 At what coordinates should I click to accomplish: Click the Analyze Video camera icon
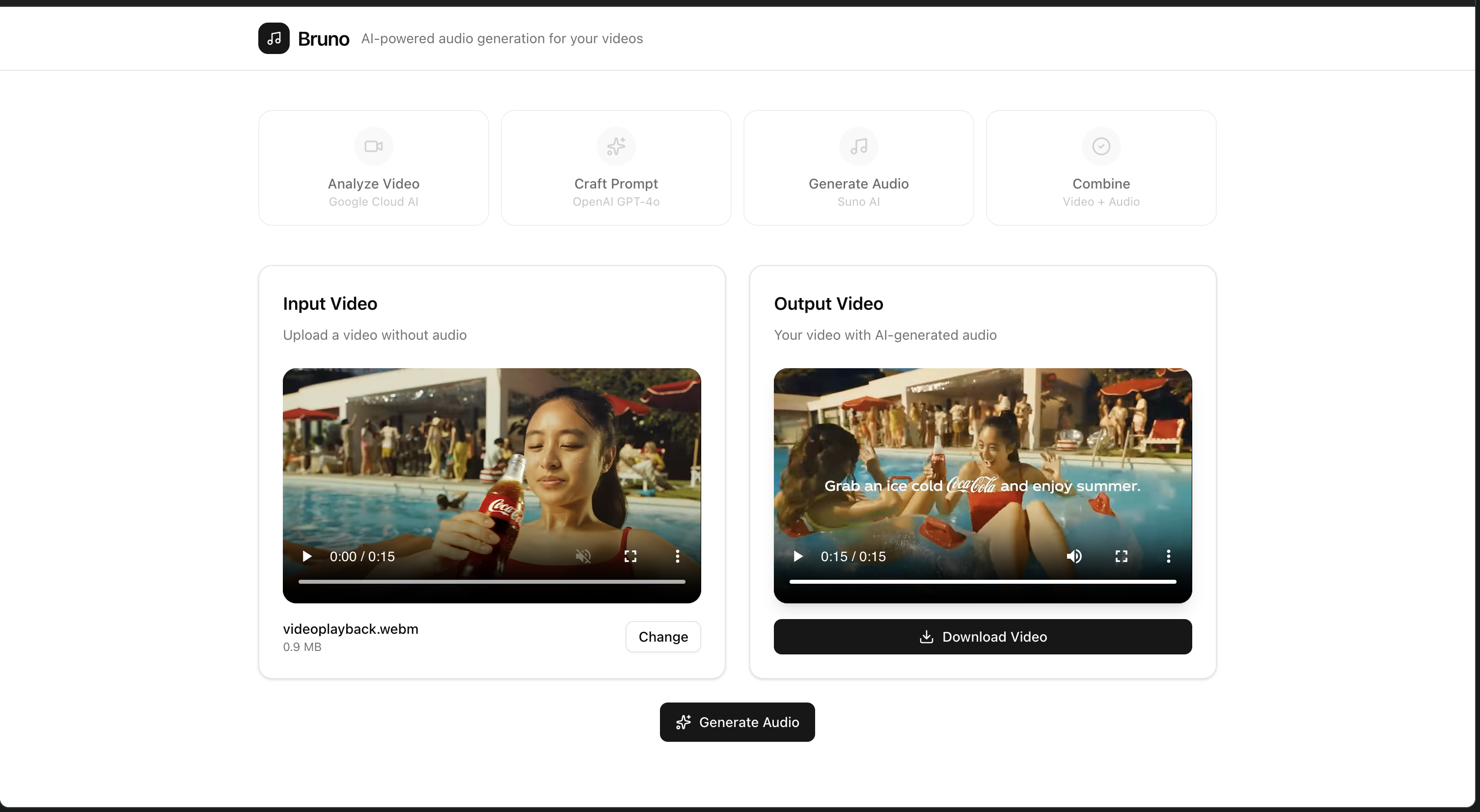374,146
